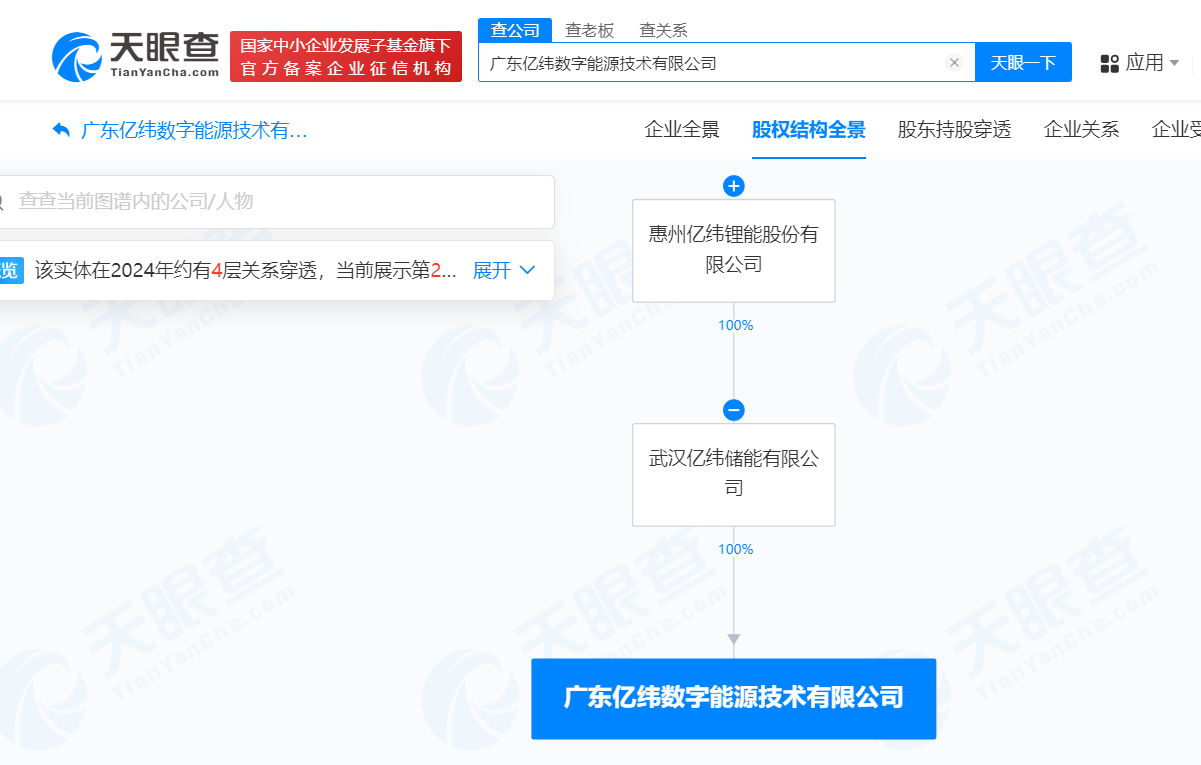
Task: Click the apps grid icon
Action: pos(1109,64)
